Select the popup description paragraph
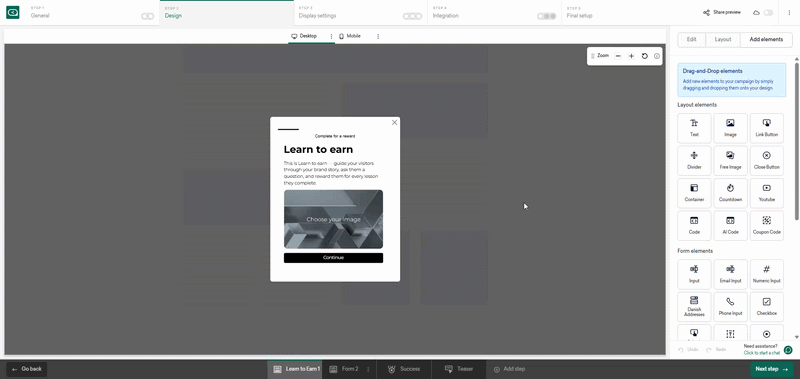800x379 pixels. coord(332,173)
